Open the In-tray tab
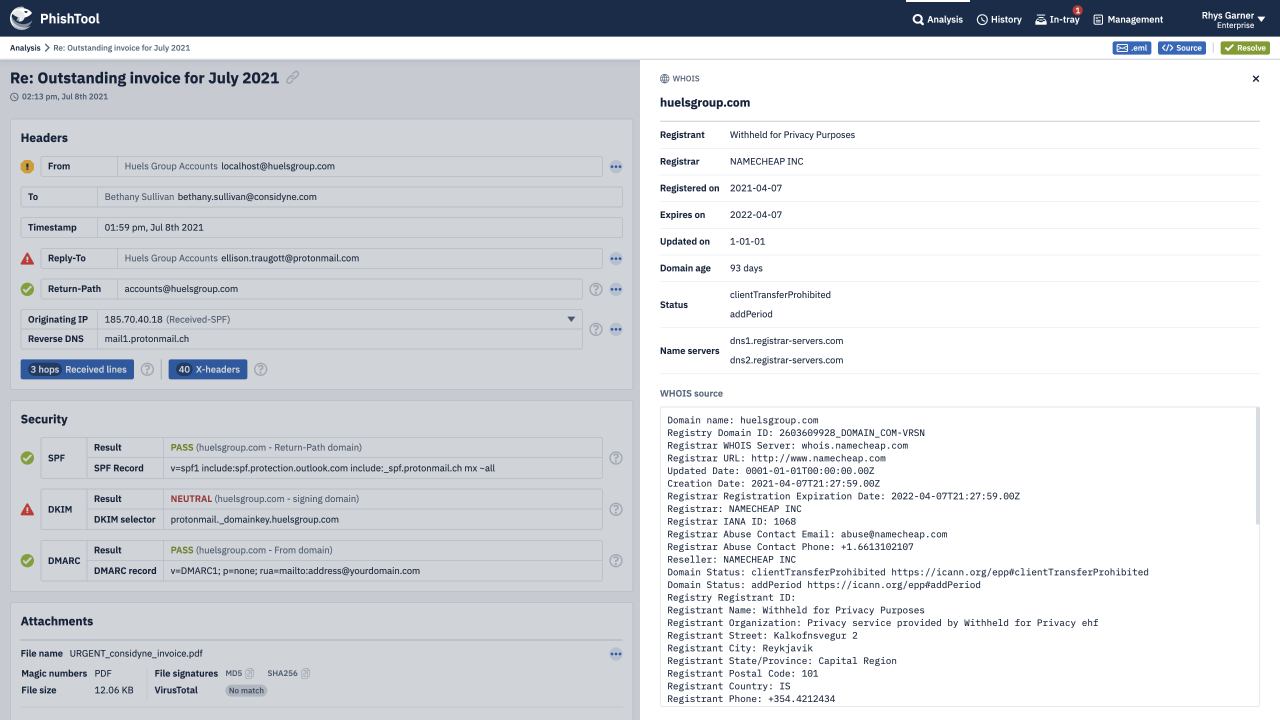Screen dimensions: 1280x720 click(x=1057, y=19)
